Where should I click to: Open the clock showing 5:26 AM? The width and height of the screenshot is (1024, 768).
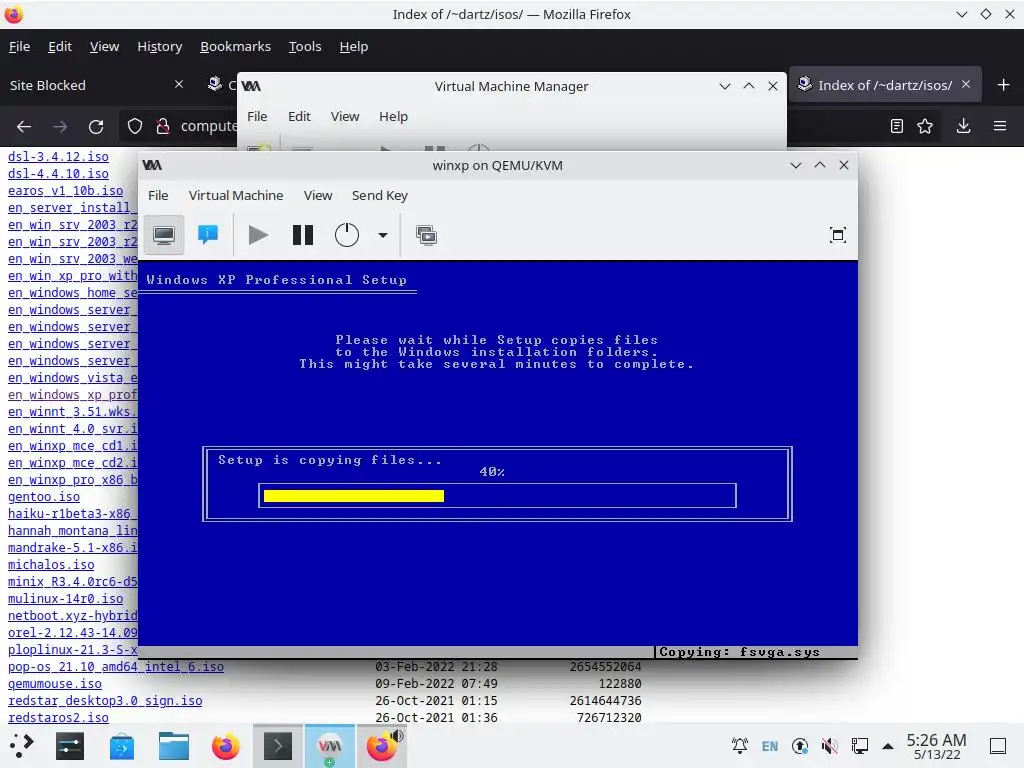936,746
